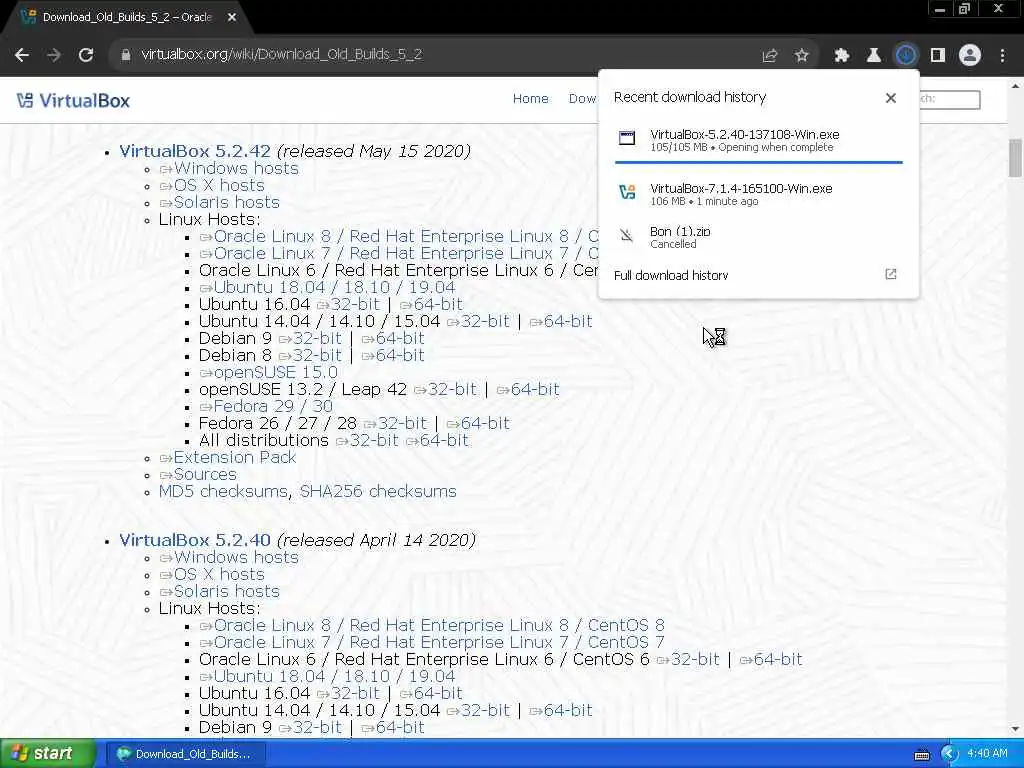Open the Home navigation link
The image size is (1024, 768).
click(530, 99)
